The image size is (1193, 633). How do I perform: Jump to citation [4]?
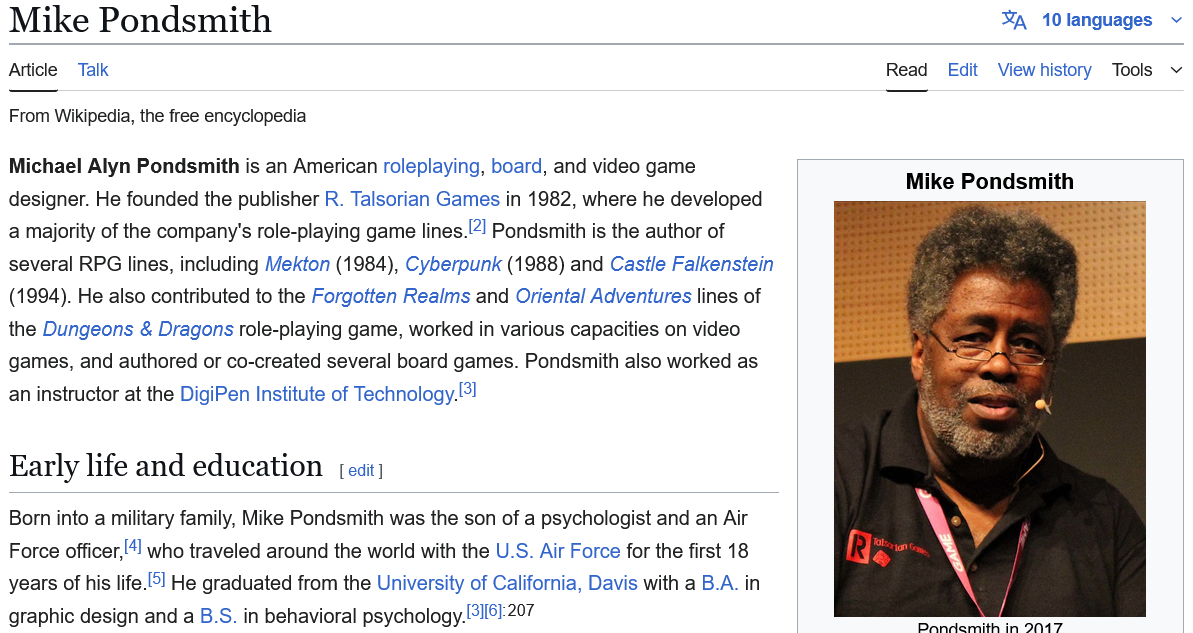point(132,546)
